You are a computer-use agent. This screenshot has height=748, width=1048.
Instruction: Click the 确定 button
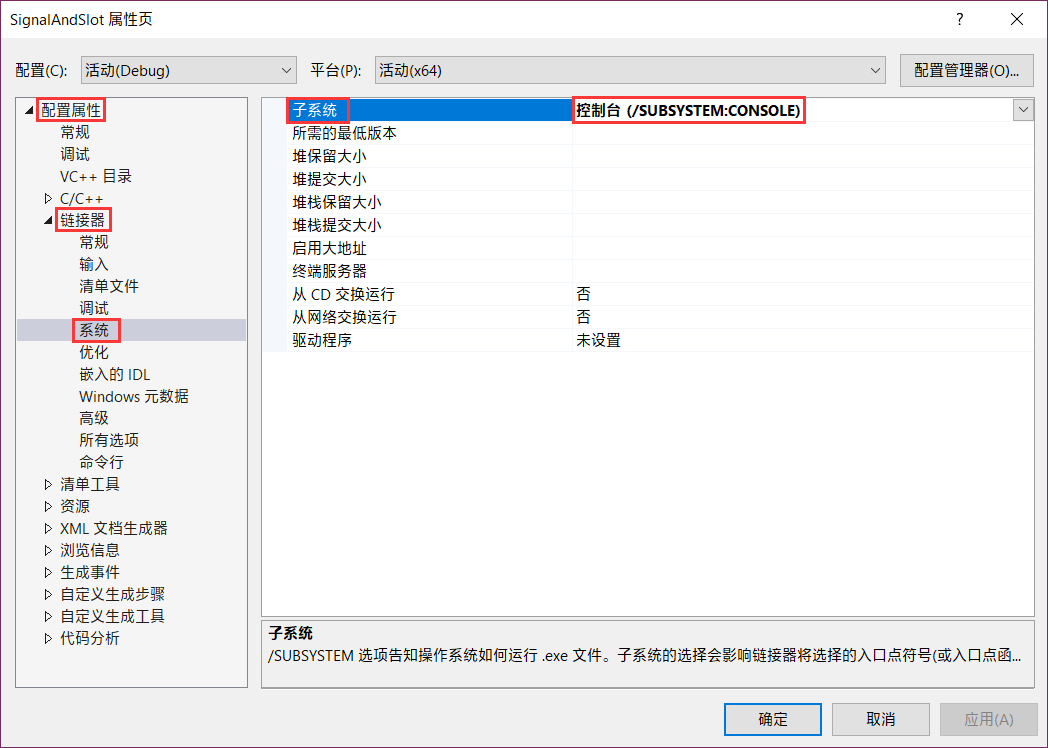773,719
